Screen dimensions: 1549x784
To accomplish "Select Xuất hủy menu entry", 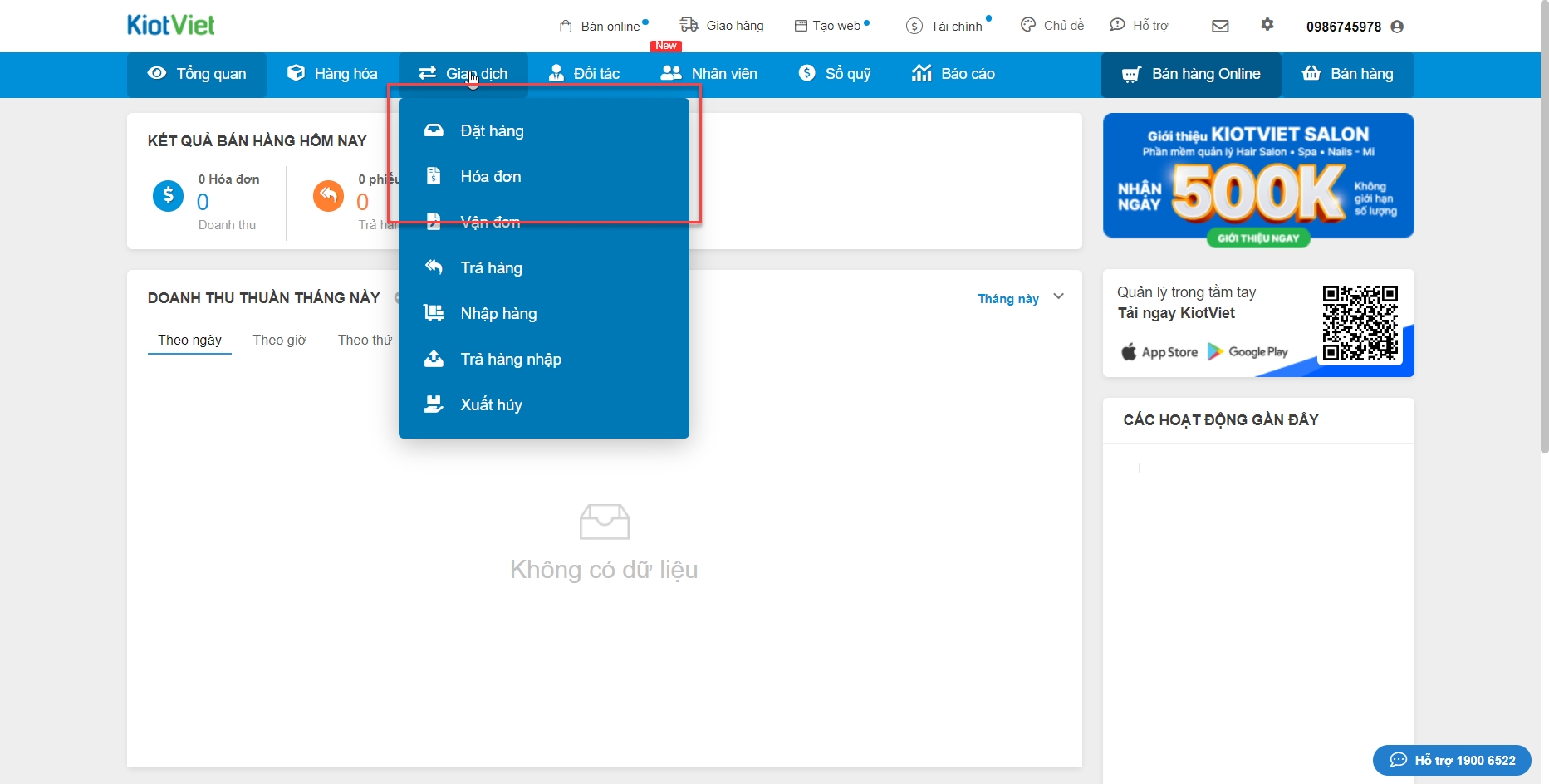I will click(x=491, y=404).
